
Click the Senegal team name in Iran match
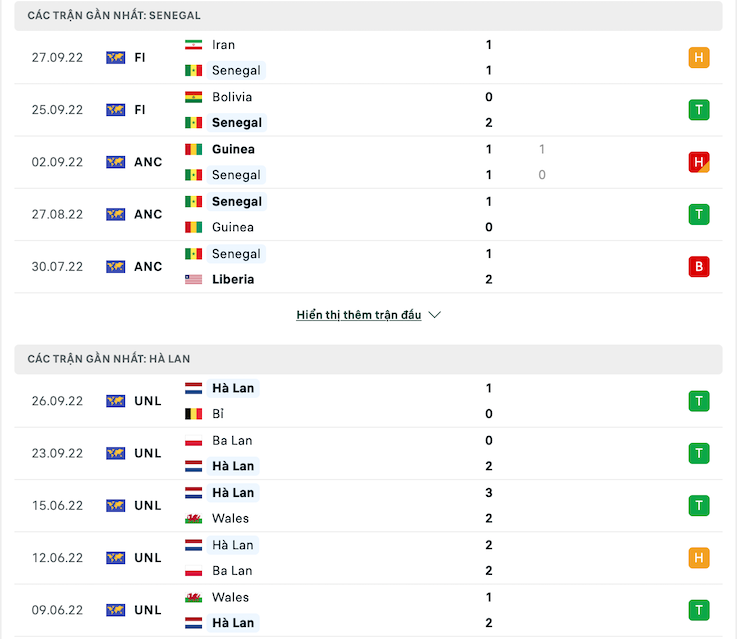click(236, 71)
